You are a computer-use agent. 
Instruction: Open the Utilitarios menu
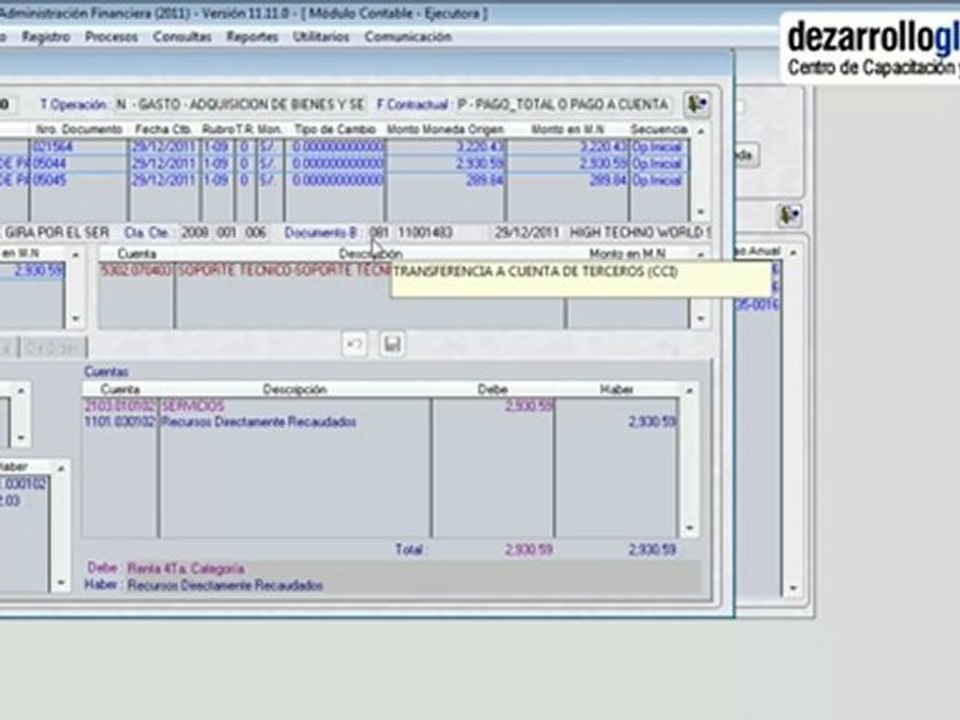pyautogui.click(x=321, y=37)
